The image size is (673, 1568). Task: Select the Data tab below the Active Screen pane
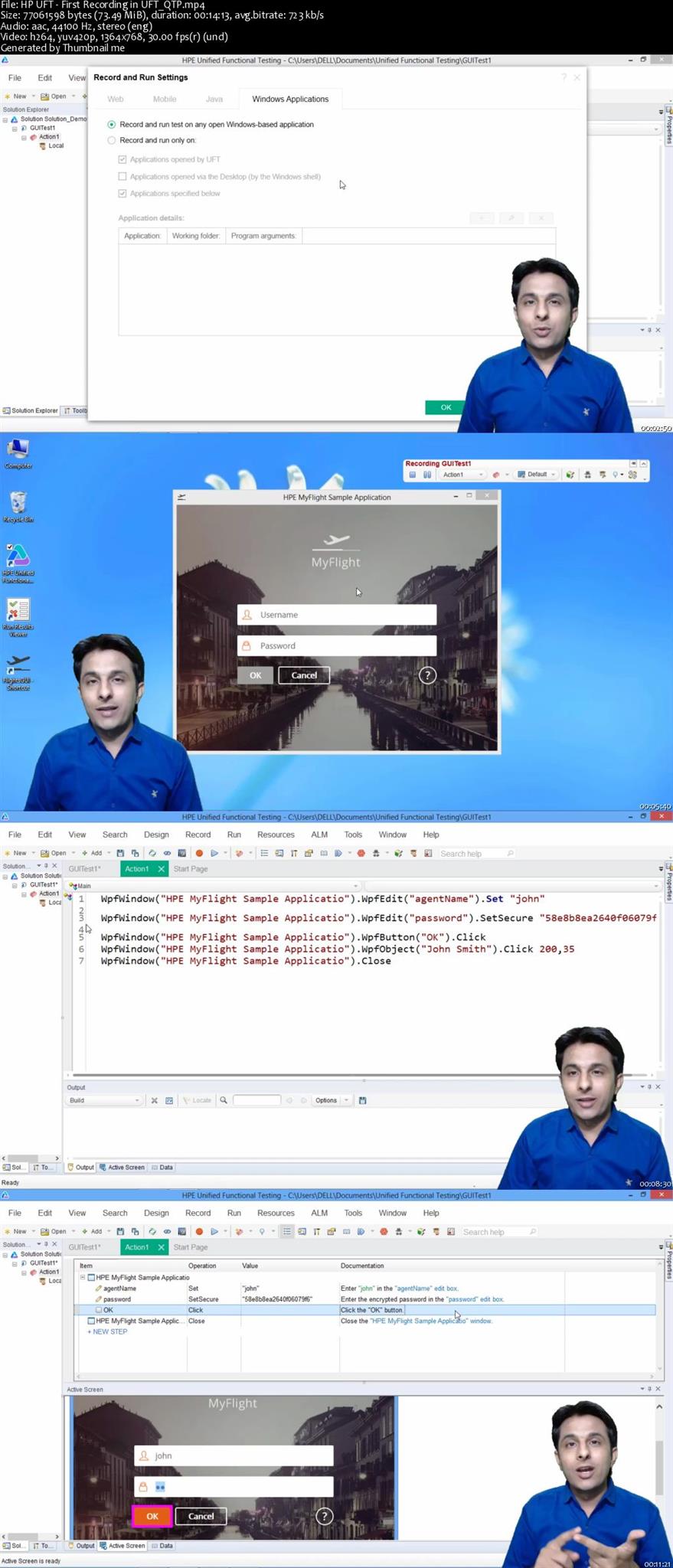click(162, 1545)
